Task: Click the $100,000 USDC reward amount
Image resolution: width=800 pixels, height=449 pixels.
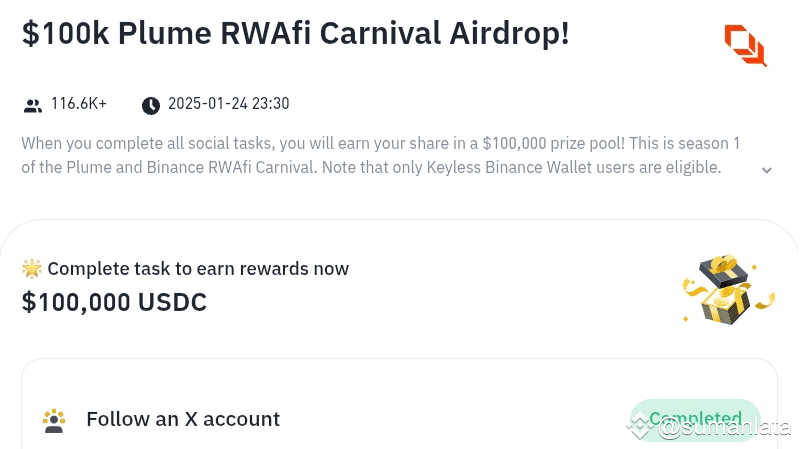Action: coord(114,301)
